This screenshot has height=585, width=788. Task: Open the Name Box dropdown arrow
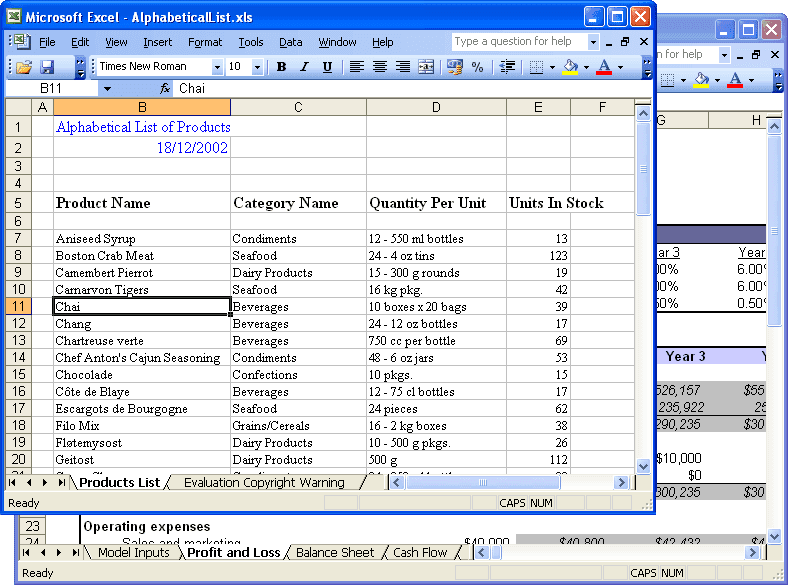(x=108, y=89)
